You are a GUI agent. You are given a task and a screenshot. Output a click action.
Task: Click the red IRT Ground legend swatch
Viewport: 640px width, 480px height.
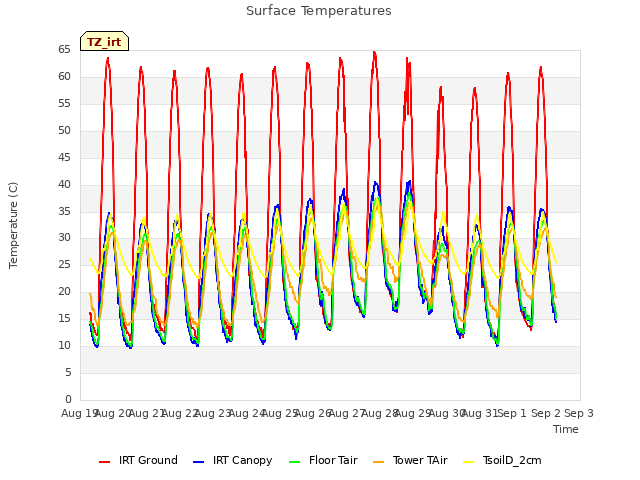pyautogui.click(x=104, y=462)
